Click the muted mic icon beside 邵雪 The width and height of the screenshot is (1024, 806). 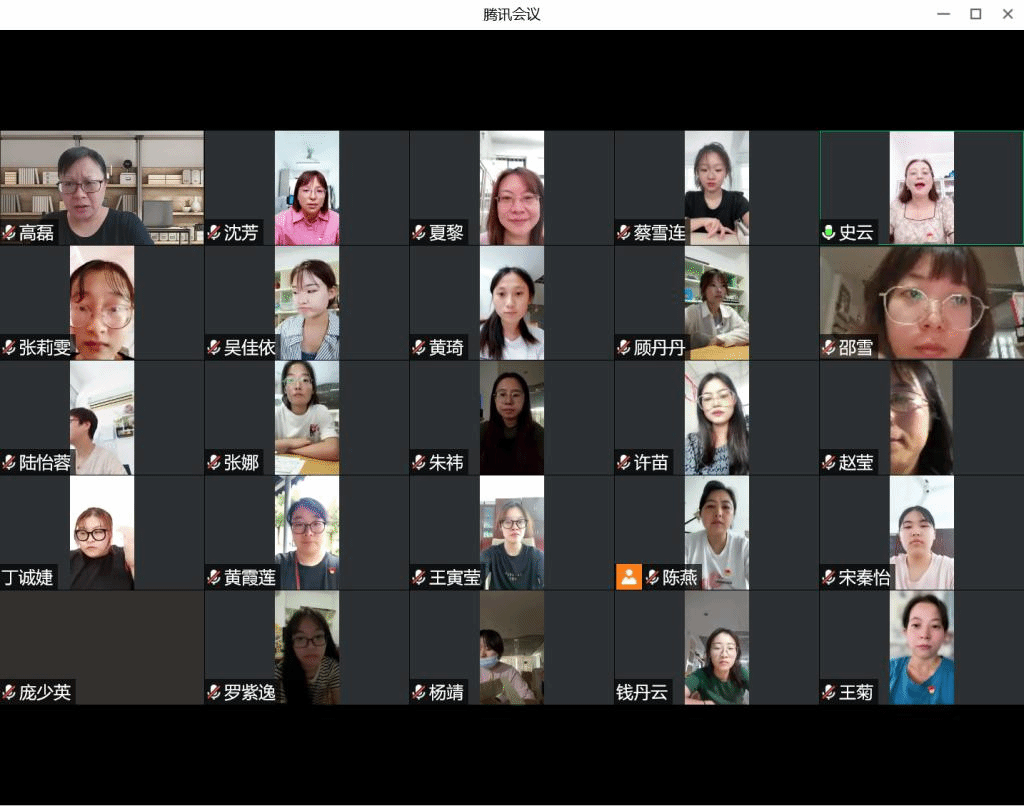pyautogui.click(x=829, y=347)
